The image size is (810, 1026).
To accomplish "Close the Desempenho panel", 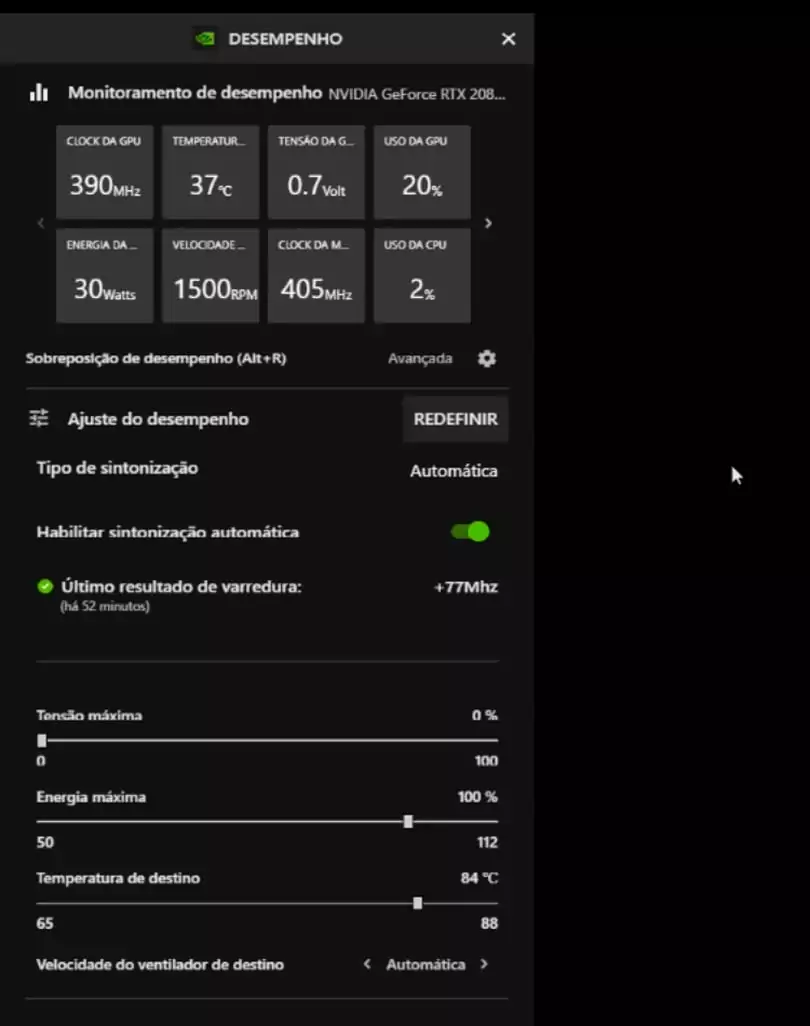I will (508, 39).
